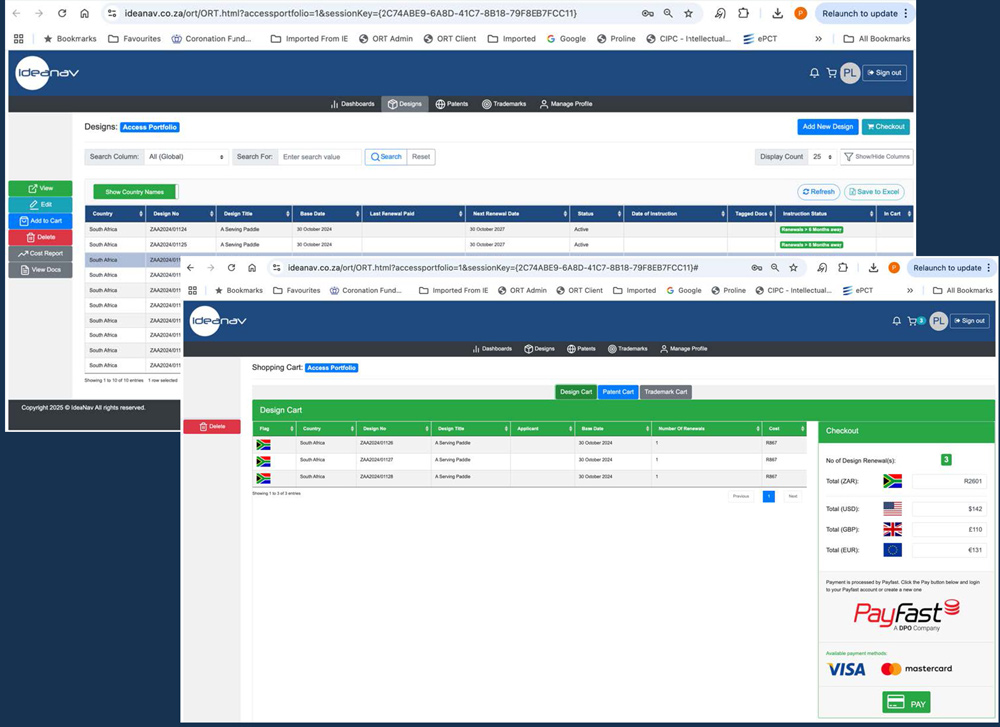Image resolution: width=1000 pixels, height=727 pixels.
Task: Click the South African flag for design ZAA2024/01128
Action: point(263,478)
